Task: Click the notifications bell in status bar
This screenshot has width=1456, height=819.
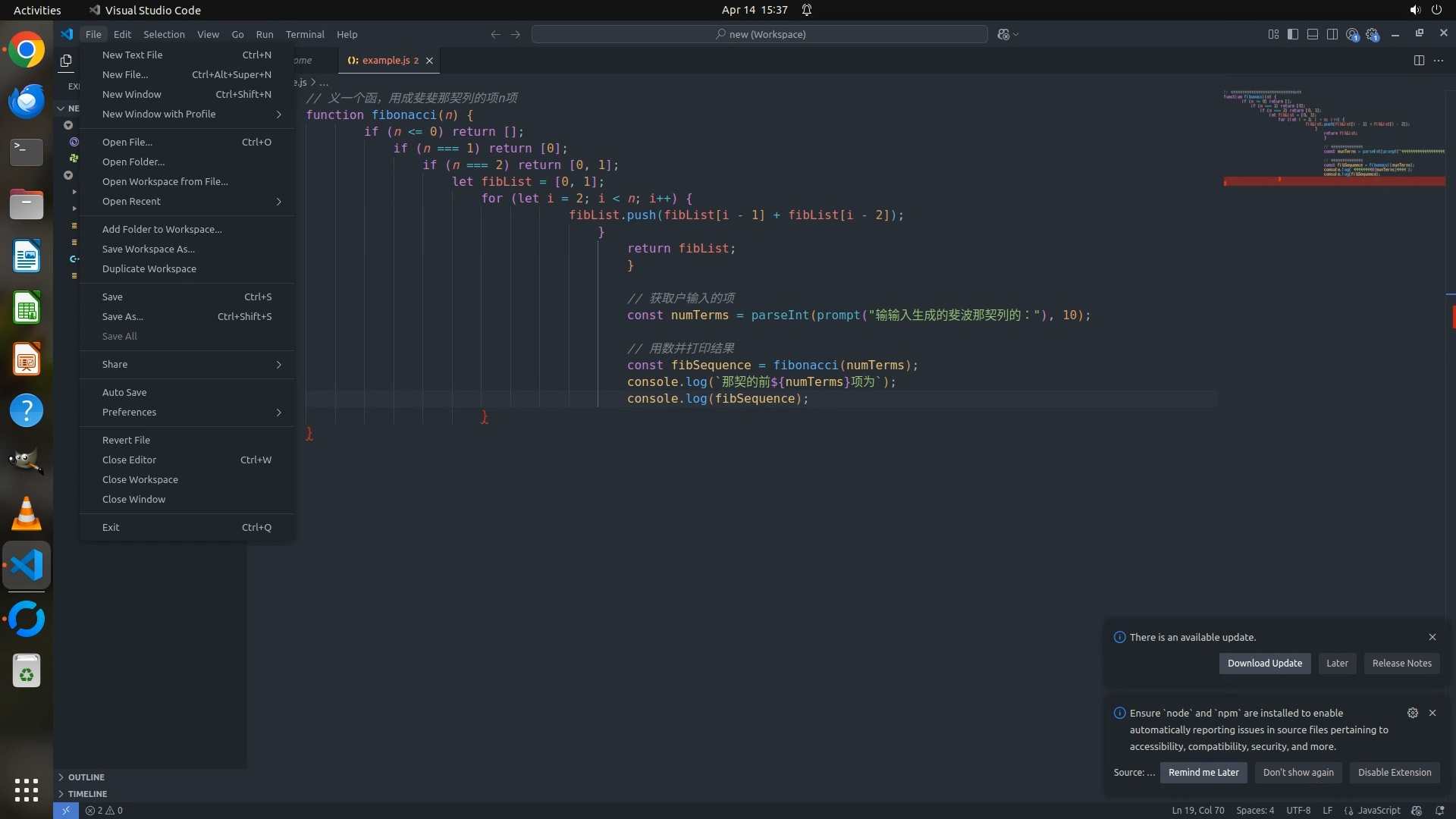Action: tap(1439, 810)
